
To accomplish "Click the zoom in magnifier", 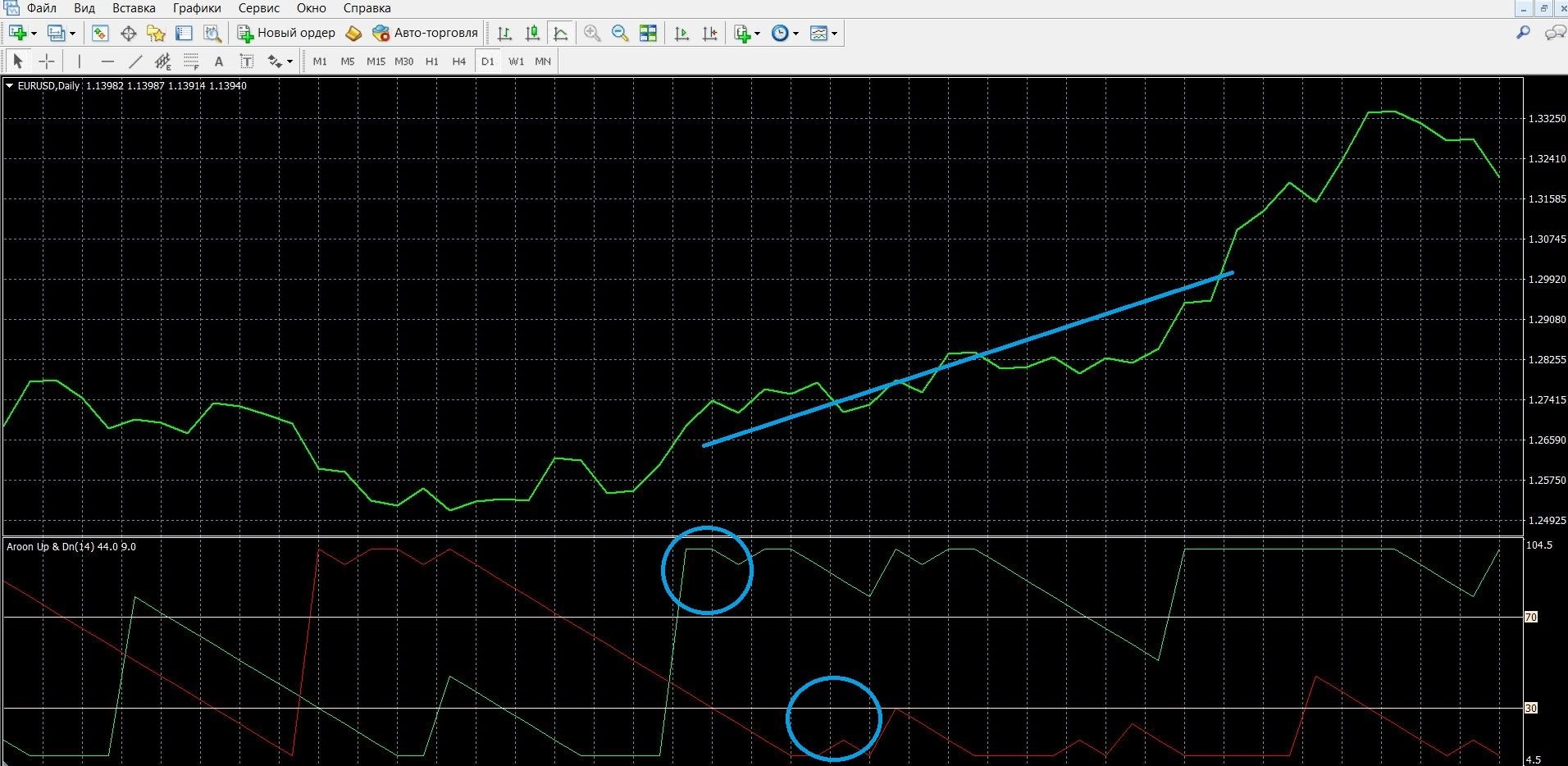I will pyautogui.click(x=592, y=33).
